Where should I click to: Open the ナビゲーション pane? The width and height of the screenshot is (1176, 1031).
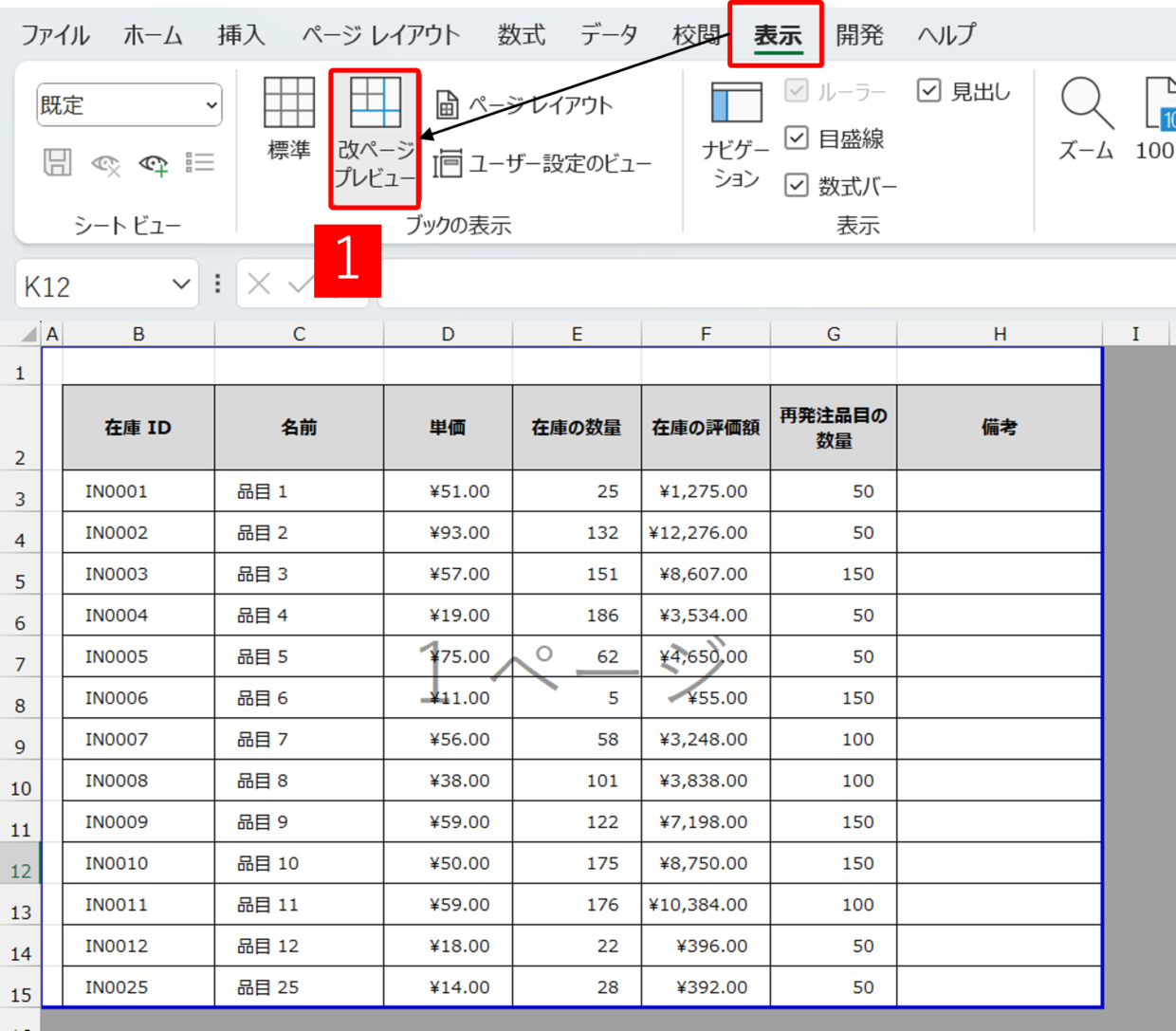pyautogui.click(x=736, y=135)
